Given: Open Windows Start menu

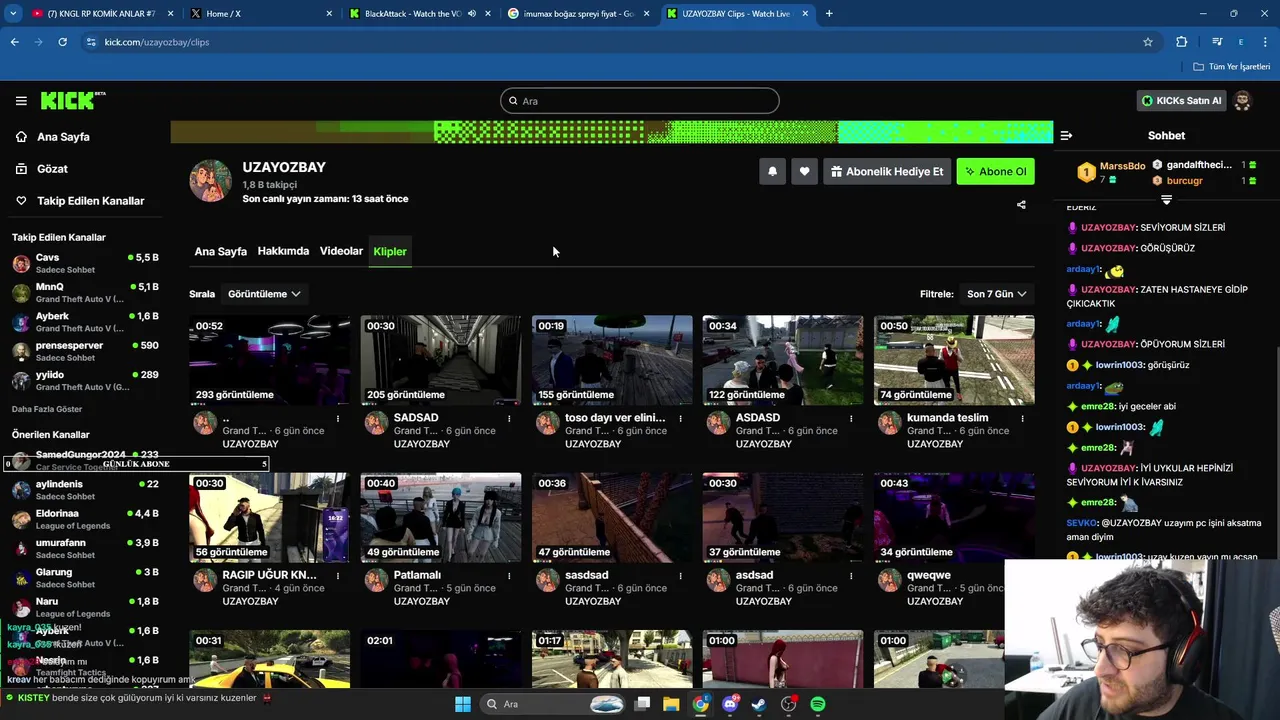Looking at the screenshot, I should [x=463, y=705].
